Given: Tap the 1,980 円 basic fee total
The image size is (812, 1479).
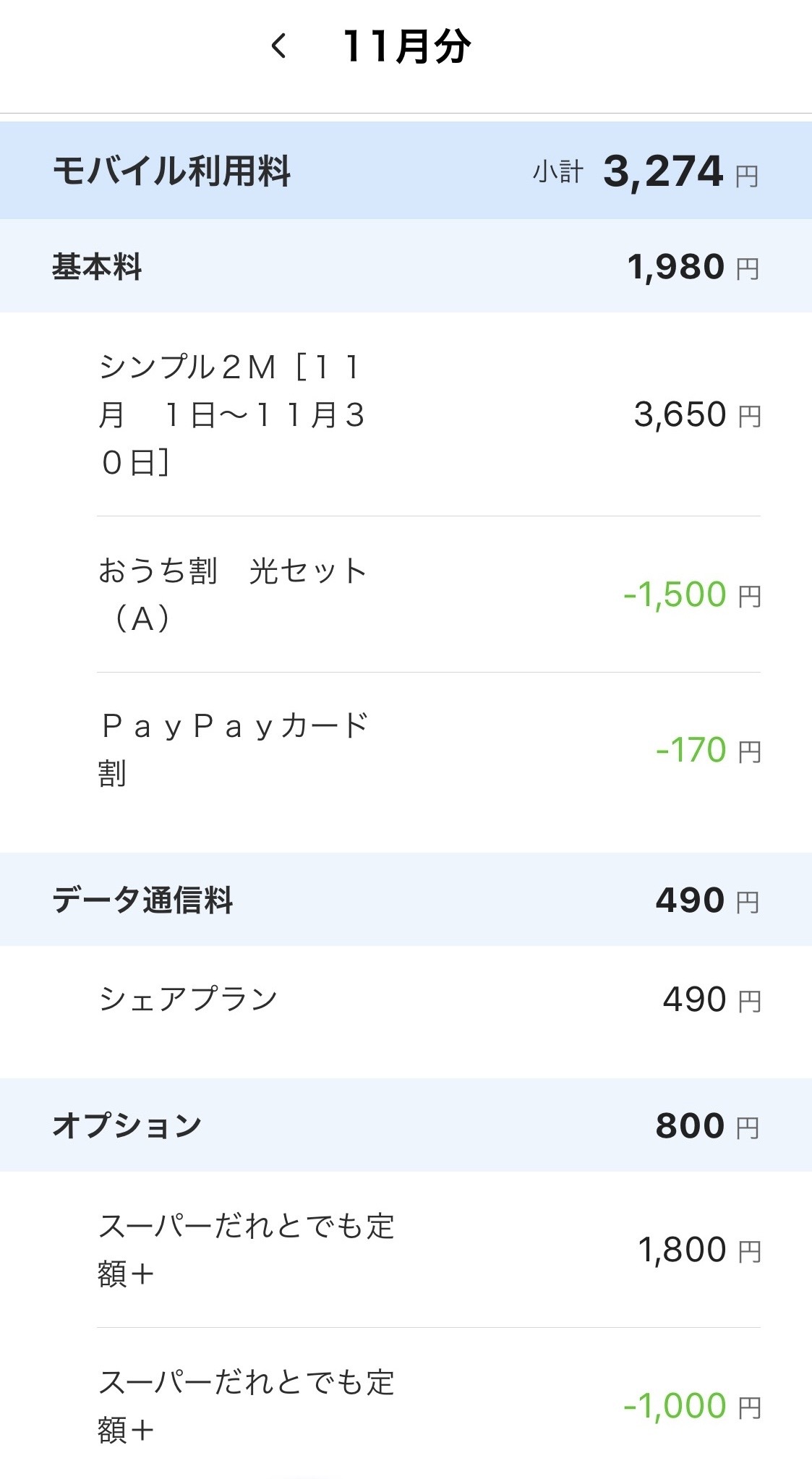Looking at the screenshot, I should (x=692, y=268).
